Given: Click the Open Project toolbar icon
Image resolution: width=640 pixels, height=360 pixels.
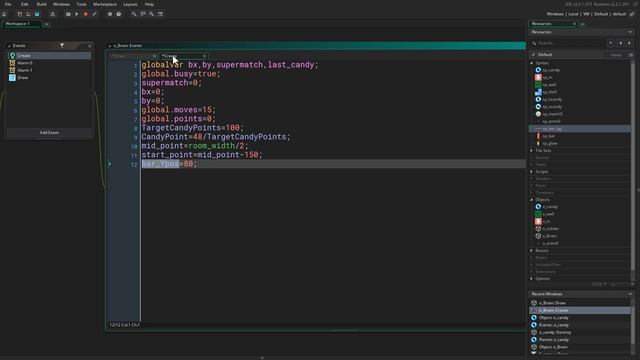Looking at the screenshot, I should [x=28, y=14].
